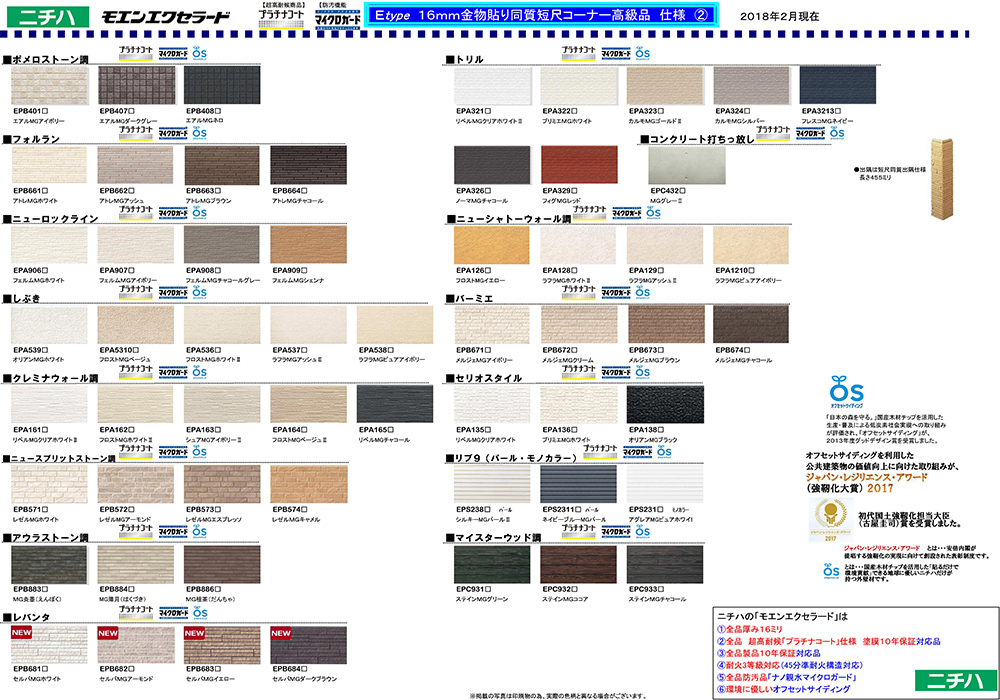Click the NEW badge on swatch EPB682

coord(108,632)
